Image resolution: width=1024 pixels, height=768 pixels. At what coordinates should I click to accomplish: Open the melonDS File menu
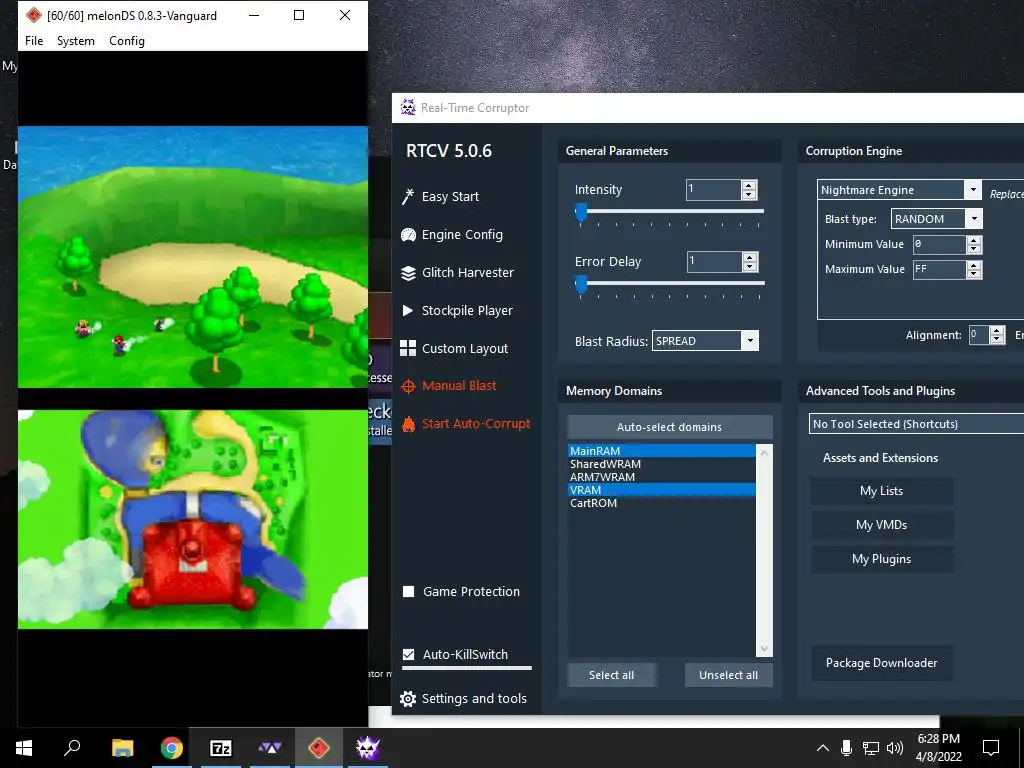click(34, 40)
